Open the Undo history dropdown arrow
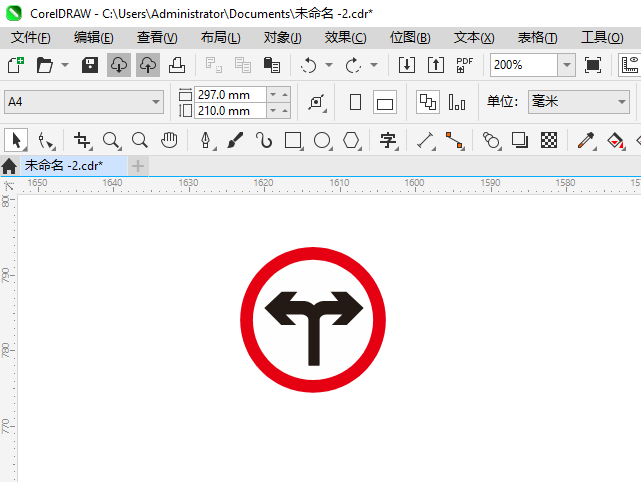641x482 pixels. click(329, 65)
